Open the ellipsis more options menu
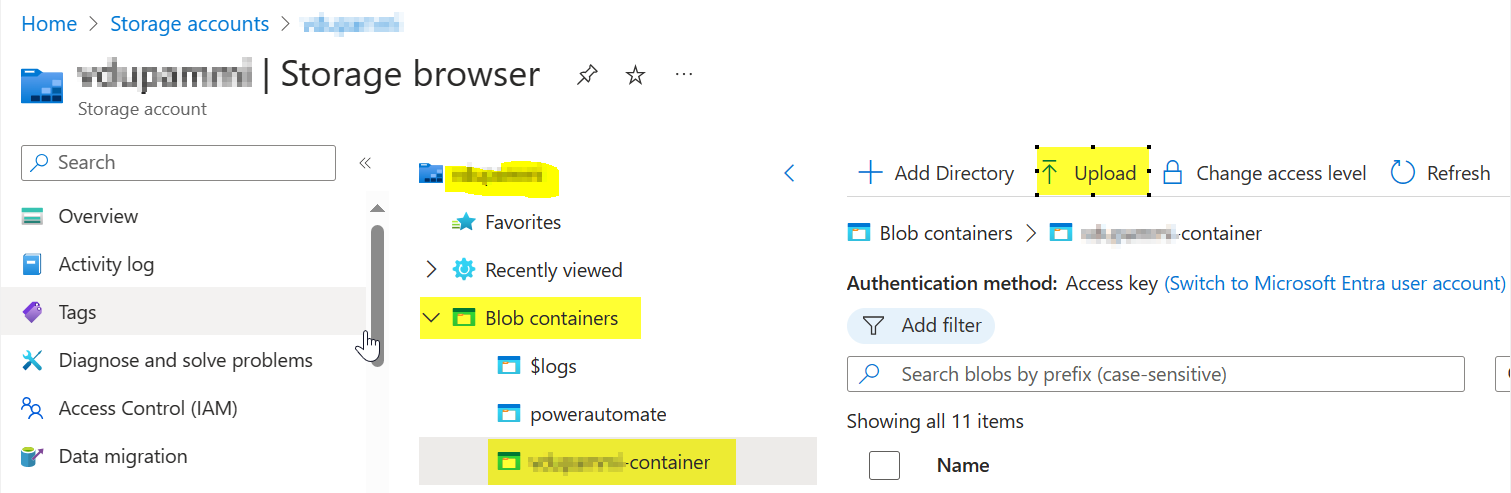The width and height of the screenshot is (1511, 493). point(684,75)
